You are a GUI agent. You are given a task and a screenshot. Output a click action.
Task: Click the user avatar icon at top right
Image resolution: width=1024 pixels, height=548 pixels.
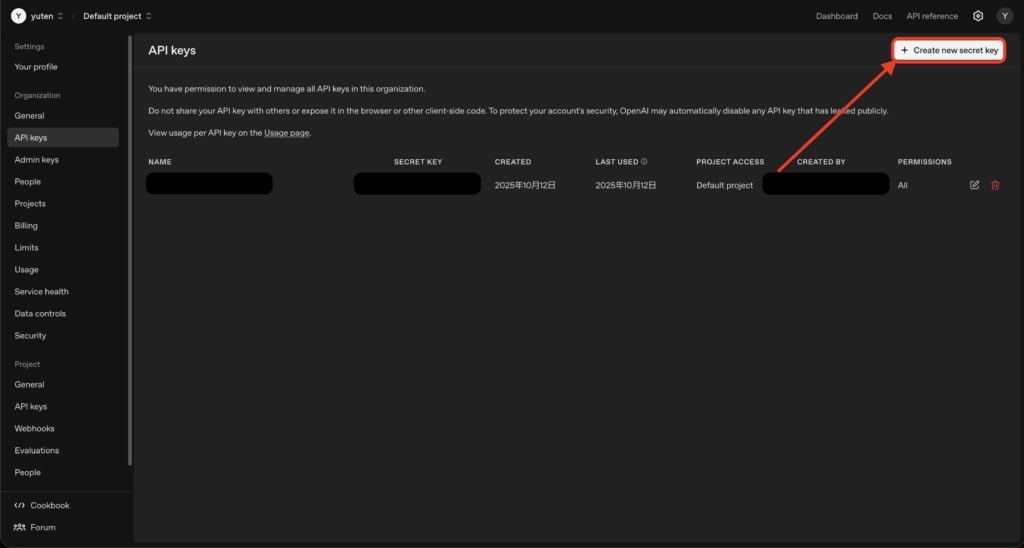point(1004,16)
